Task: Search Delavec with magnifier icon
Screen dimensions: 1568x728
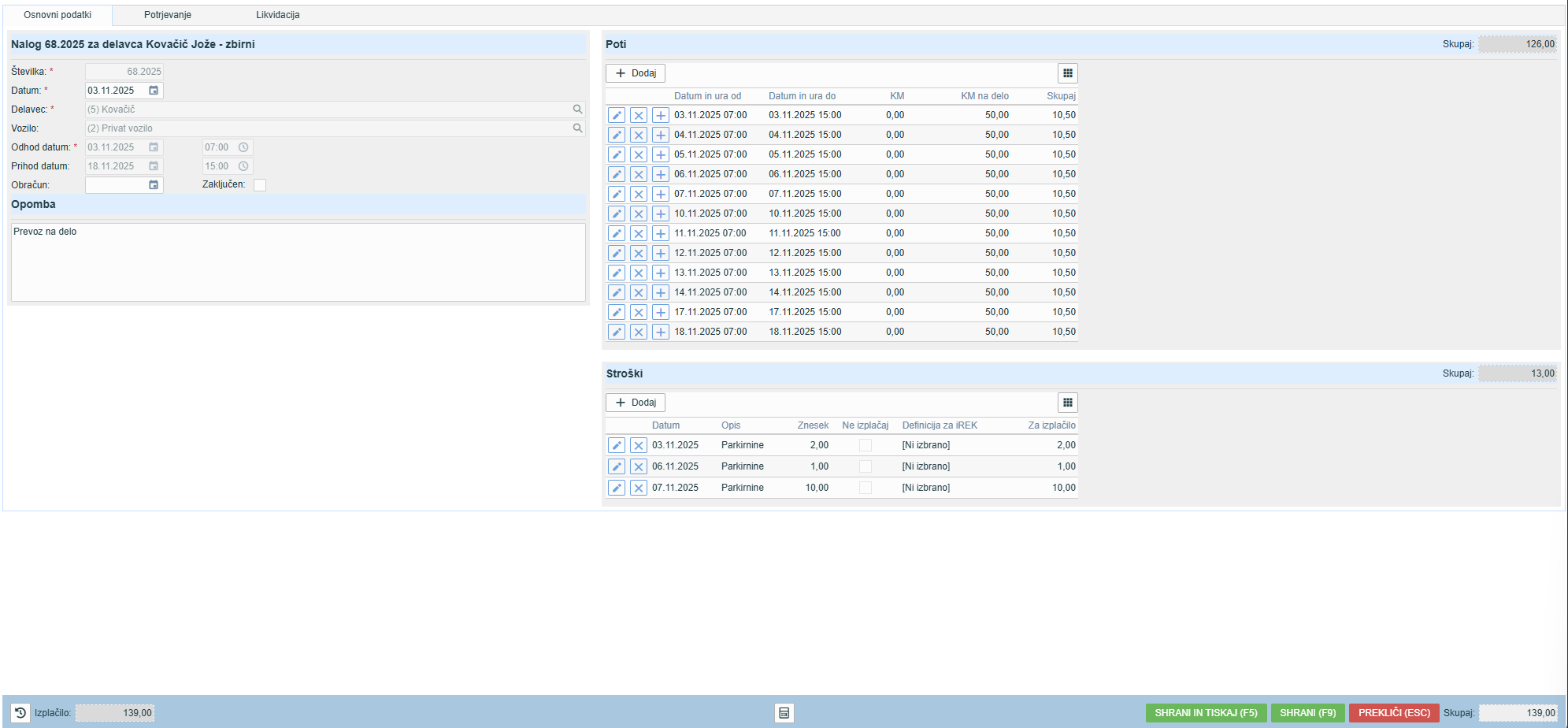Action: [577, 110]
